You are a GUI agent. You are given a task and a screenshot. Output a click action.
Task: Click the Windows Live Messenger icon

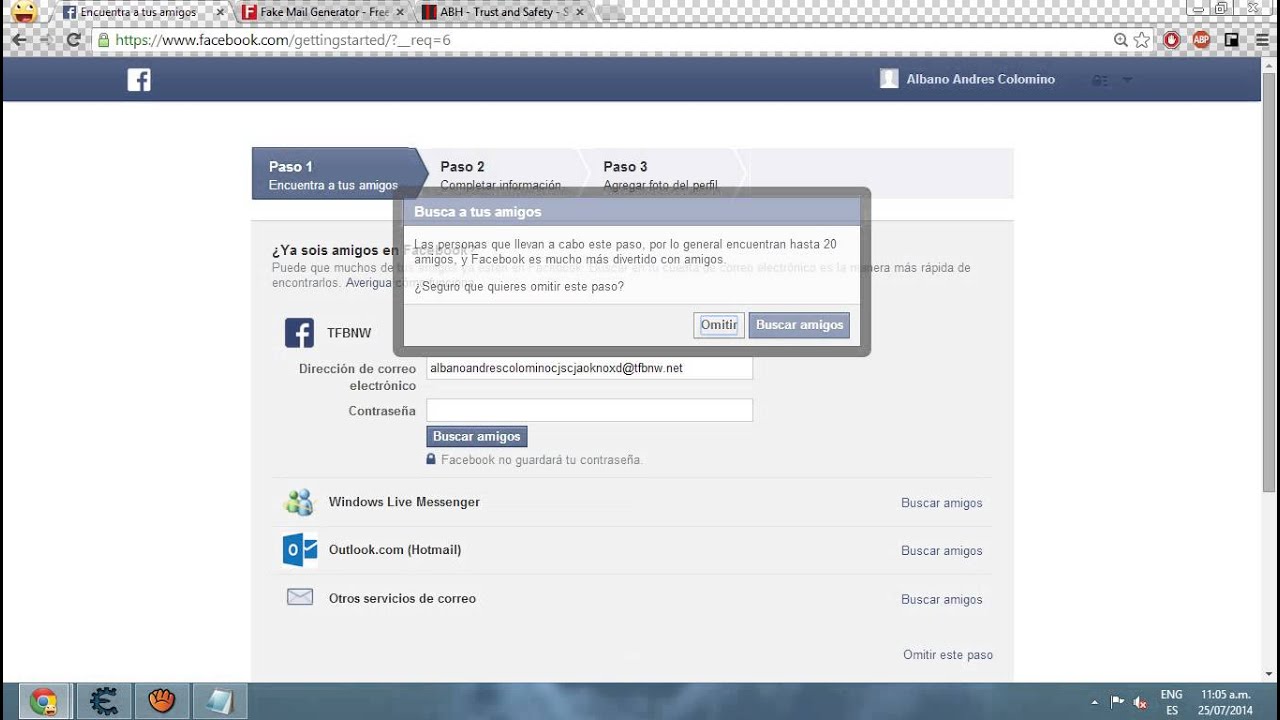pos(299,502)
